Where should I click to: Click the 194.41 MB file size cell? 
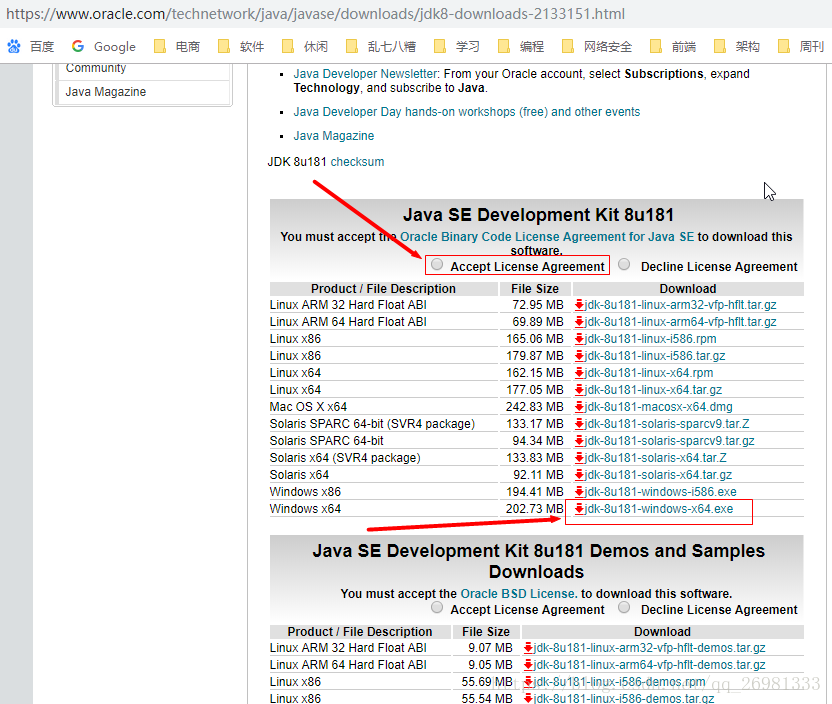click(534, 492)
